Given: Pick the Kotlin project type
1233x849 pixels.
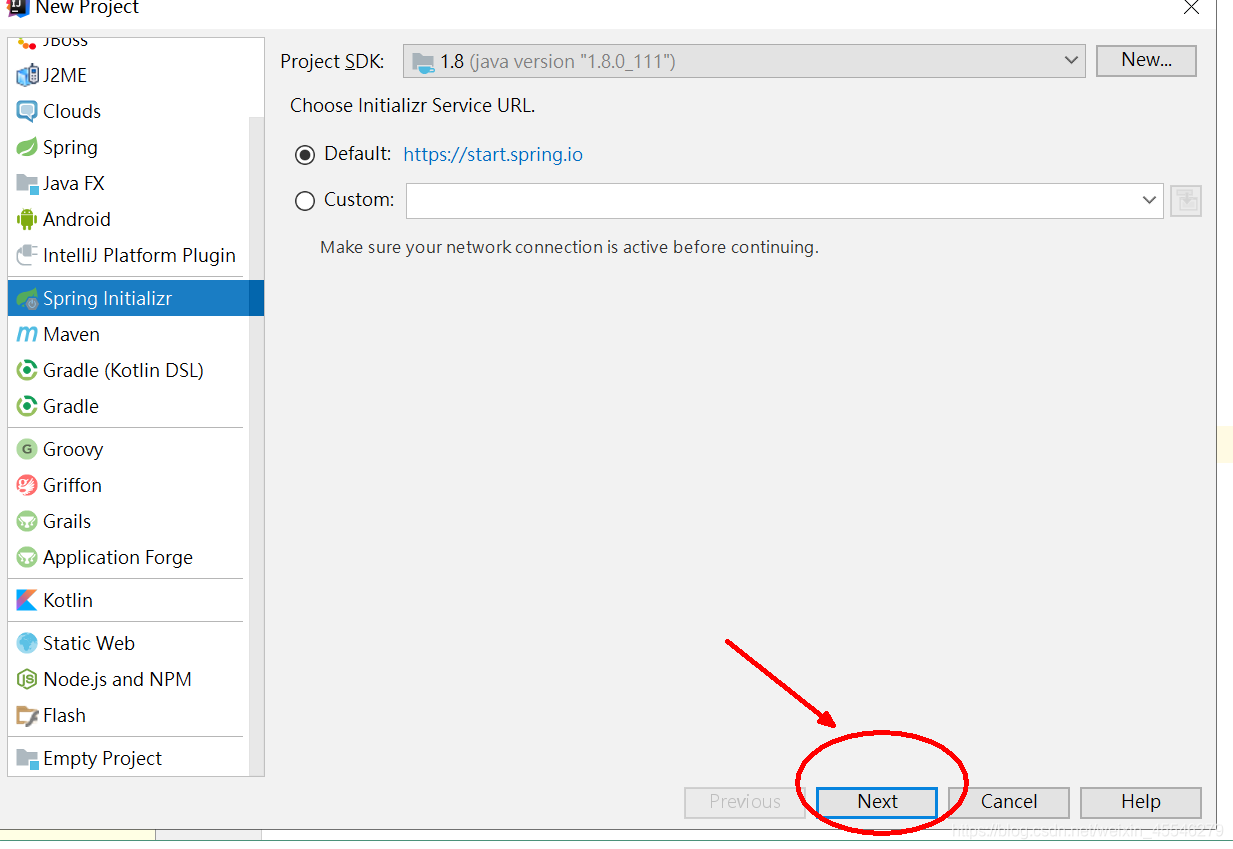Looking at the screenshot, I should coord(136,600).
